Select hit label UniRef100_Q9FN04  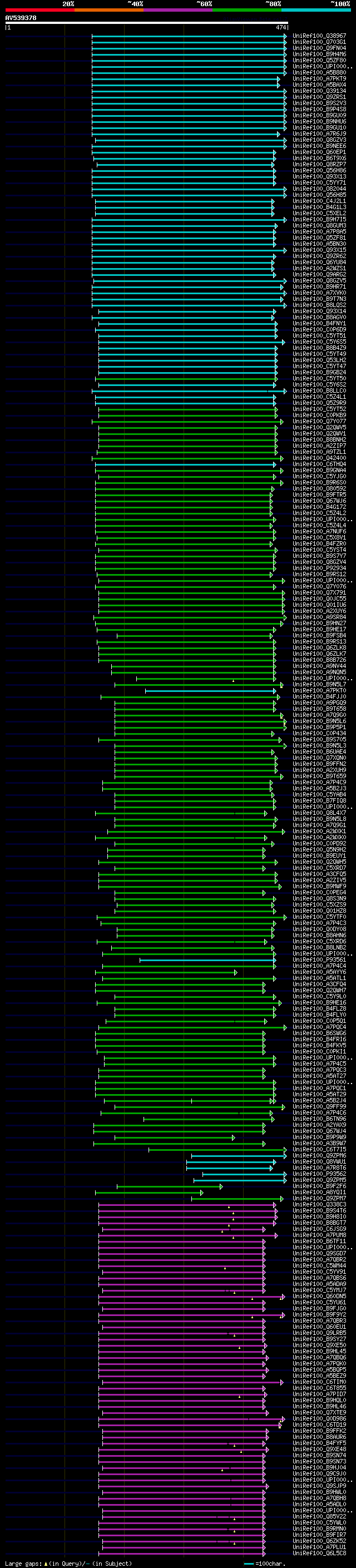(319, 48)
